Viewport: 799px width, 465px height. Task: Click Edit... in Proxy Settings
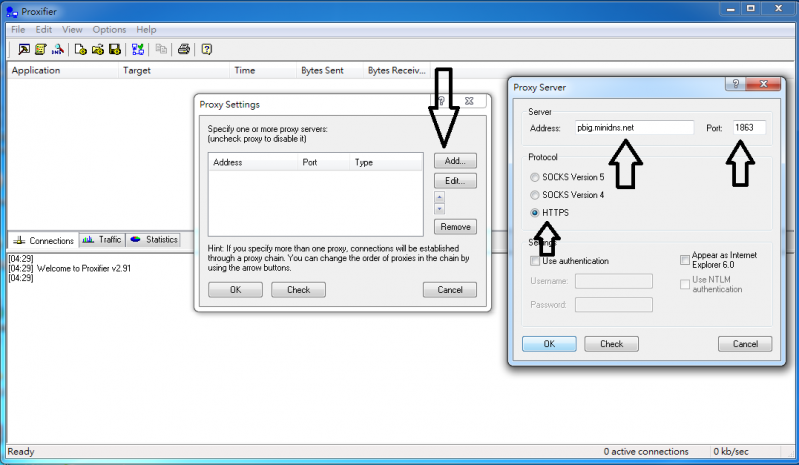coord(455,181)
